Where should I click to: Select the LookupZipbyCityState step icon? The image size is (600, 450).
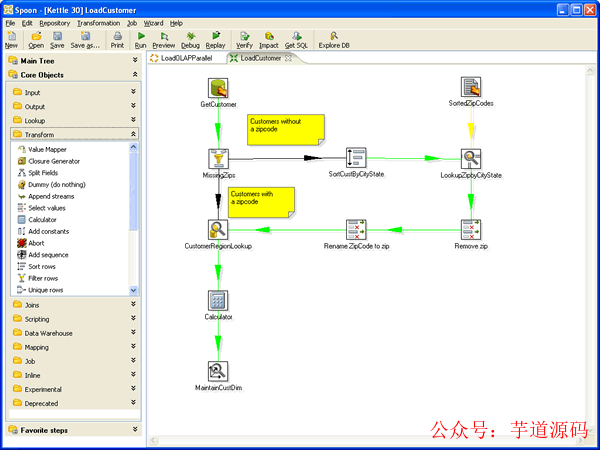(x=471, y=159)
